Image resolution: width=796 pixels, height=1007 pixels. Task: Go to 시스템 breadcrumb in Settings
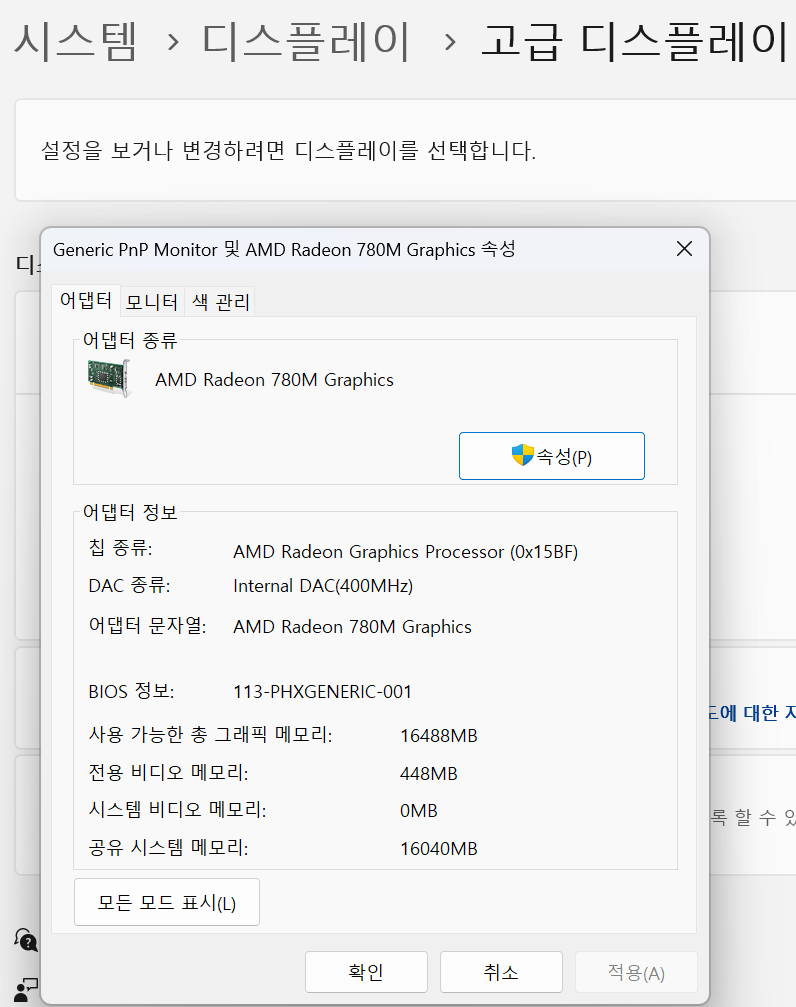tap(75, 42)
